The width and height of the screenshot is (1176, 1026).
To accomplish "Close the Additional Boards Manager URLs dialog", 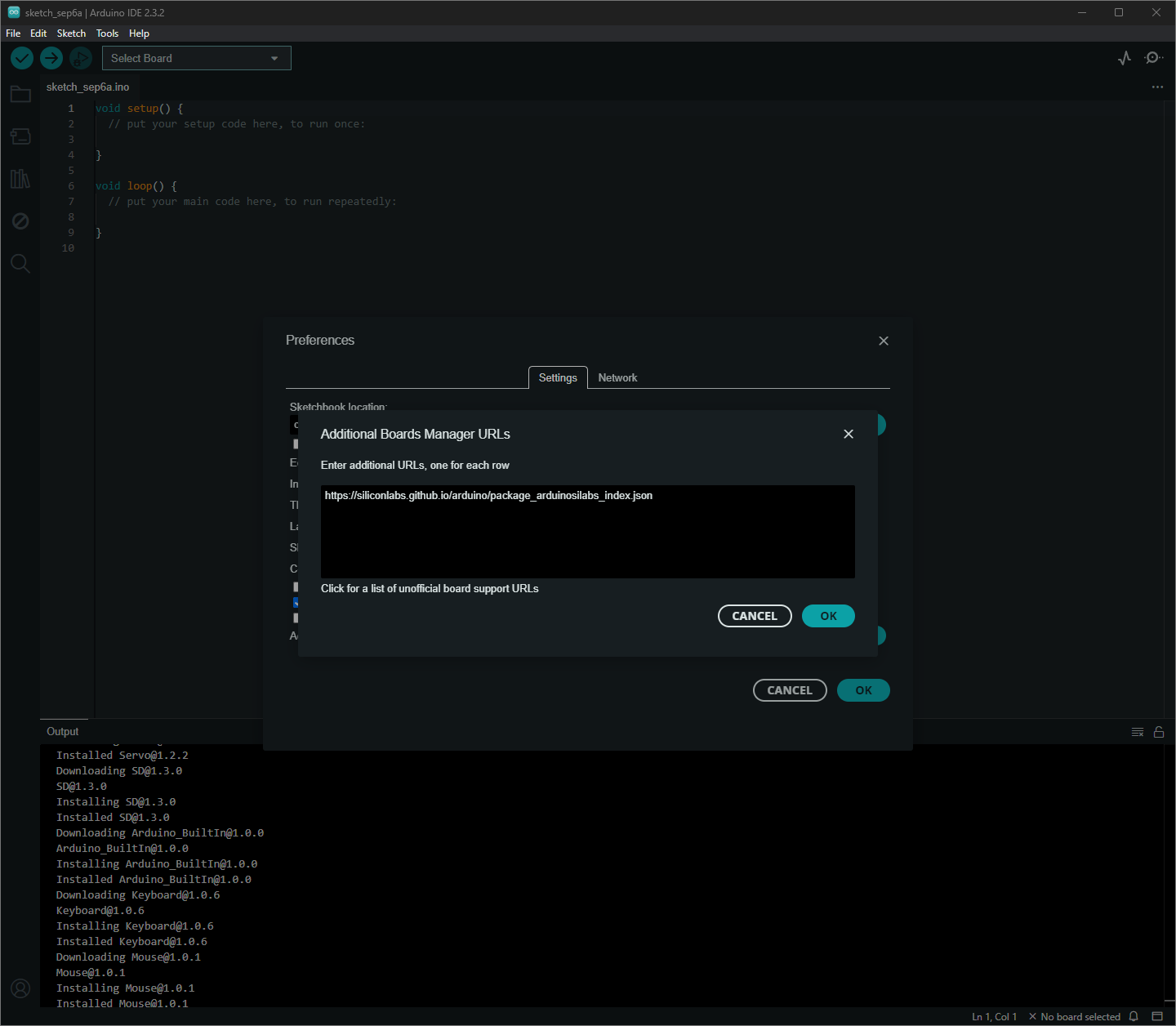I will click(849, 434).
